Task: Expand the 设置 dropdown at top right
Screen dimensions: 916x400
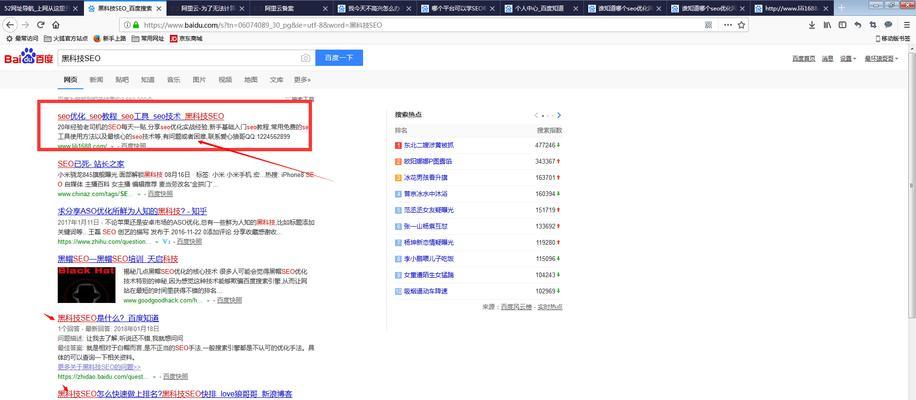Action: pos(848,59)
